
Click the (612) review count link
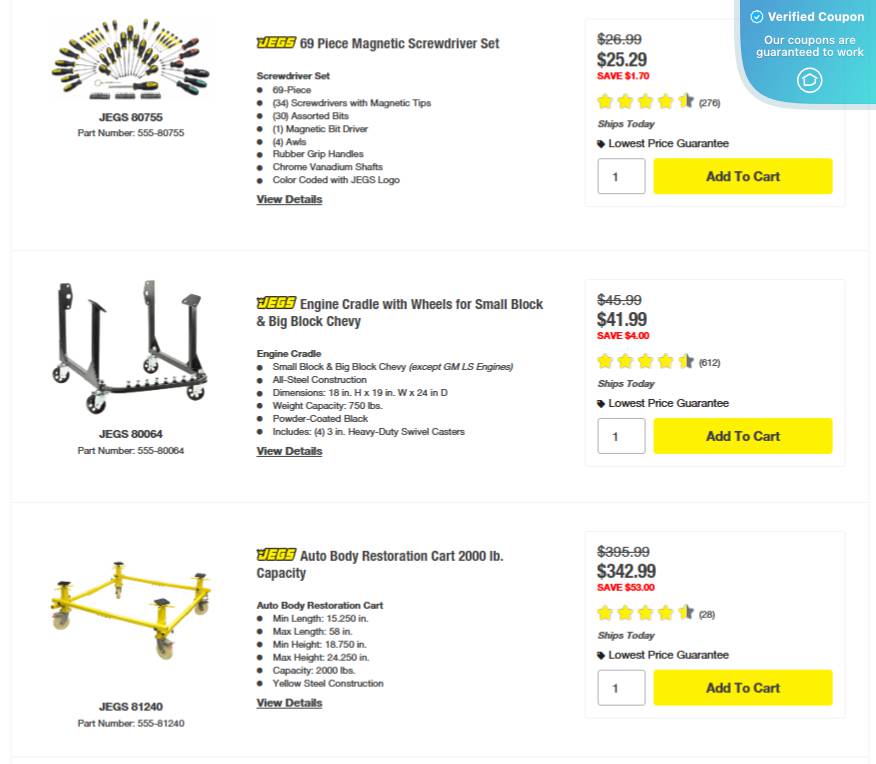click(709, 362)
